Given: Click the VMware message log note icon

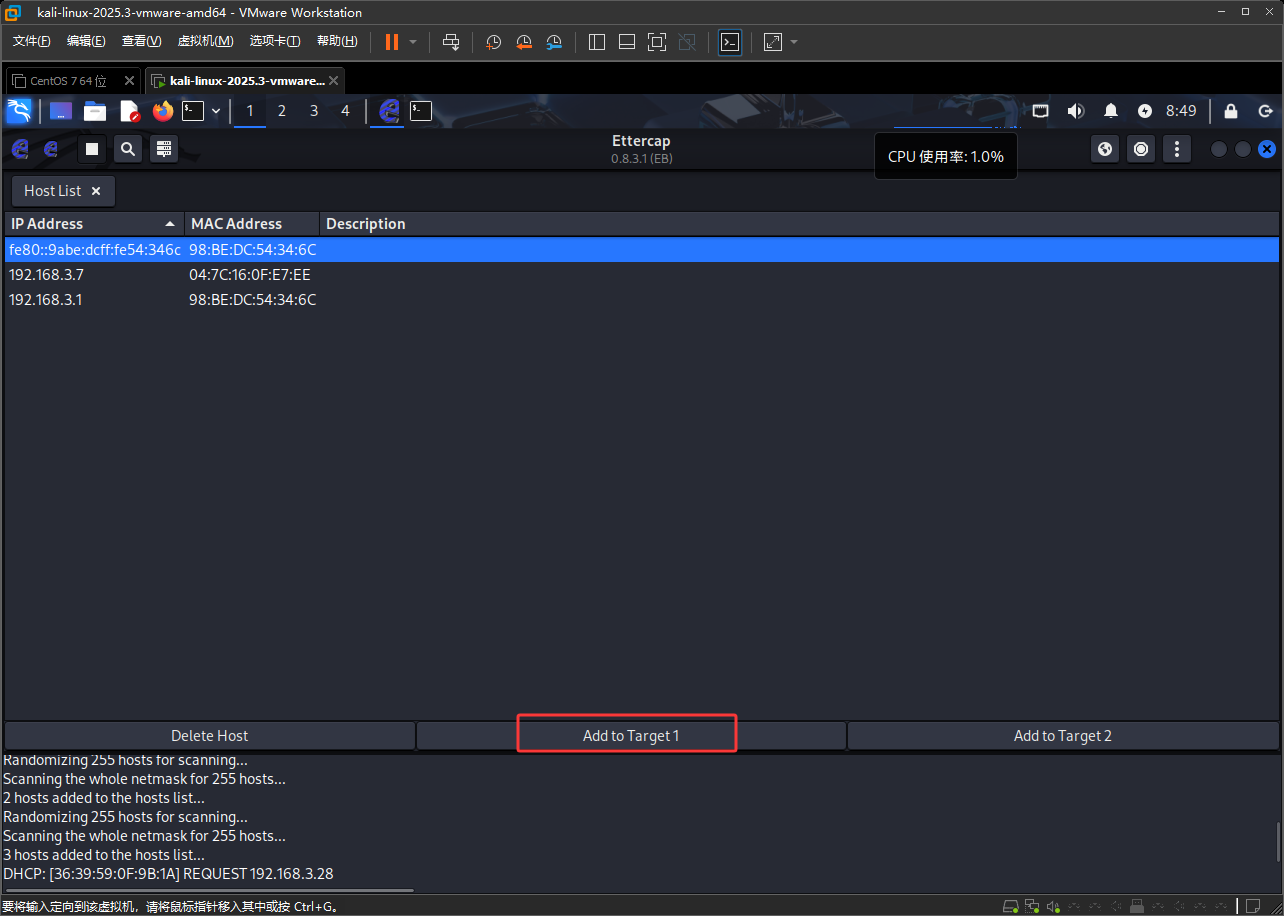Looking at the screenshot, I should coord(1251,906).
